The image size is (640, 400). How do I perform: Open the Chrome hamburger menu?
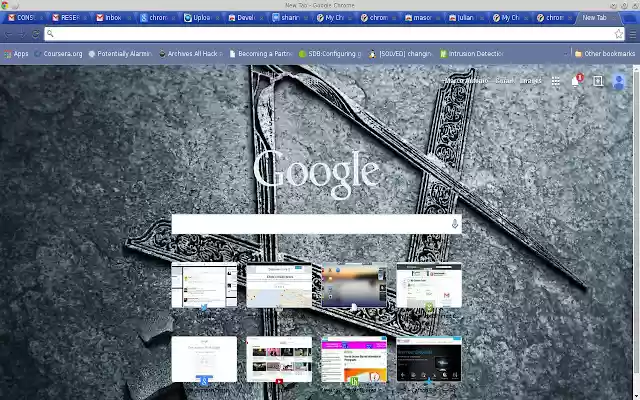(633, 34)
